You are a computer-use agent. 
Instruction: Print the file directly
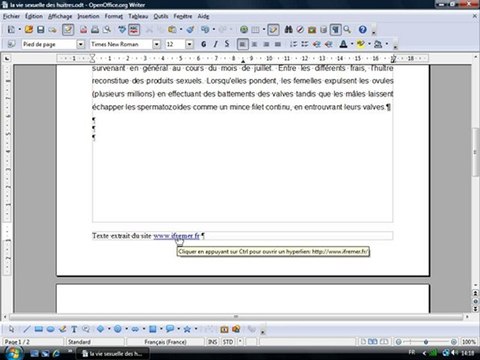pos(95,30)
